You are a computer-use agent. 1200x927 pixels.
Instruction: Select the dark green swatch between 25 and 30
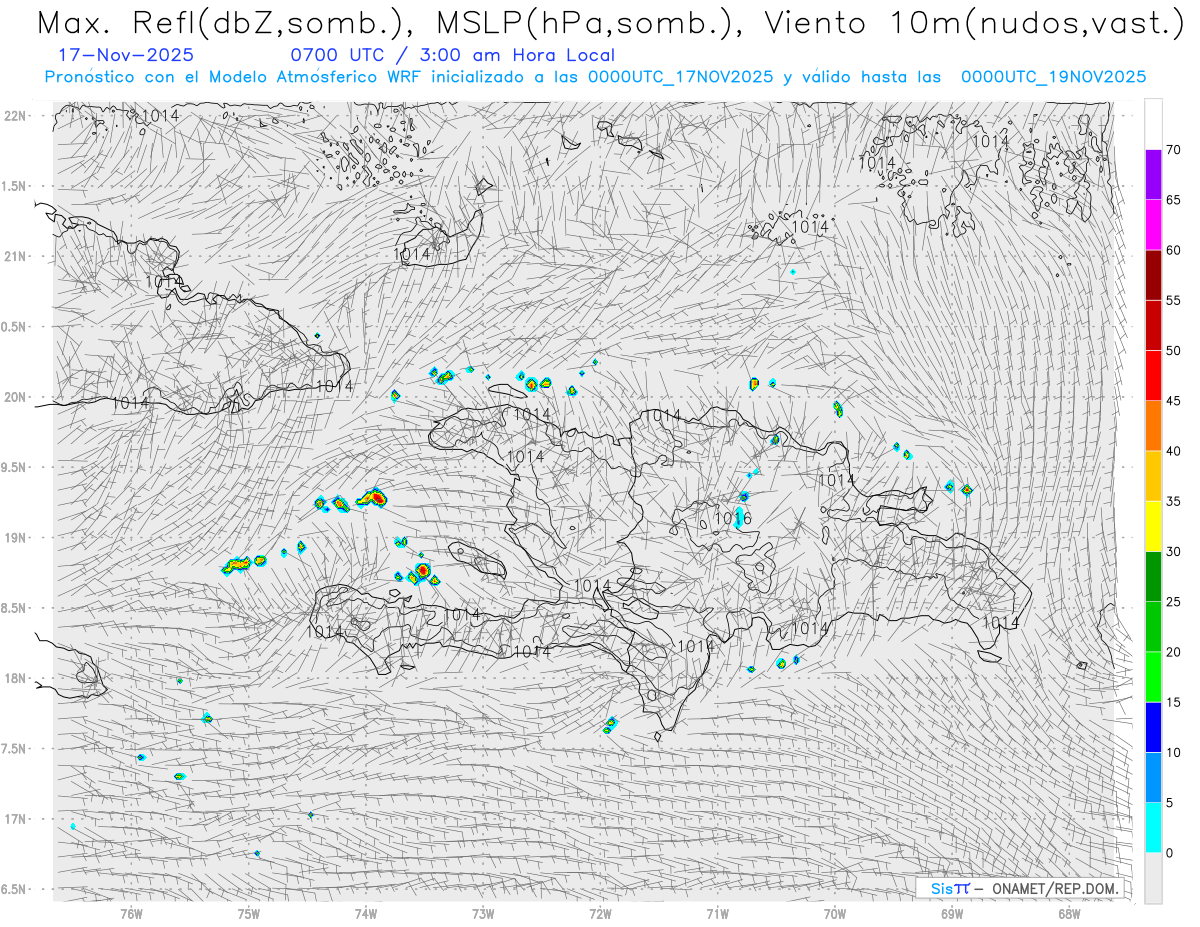[1153, 576]
